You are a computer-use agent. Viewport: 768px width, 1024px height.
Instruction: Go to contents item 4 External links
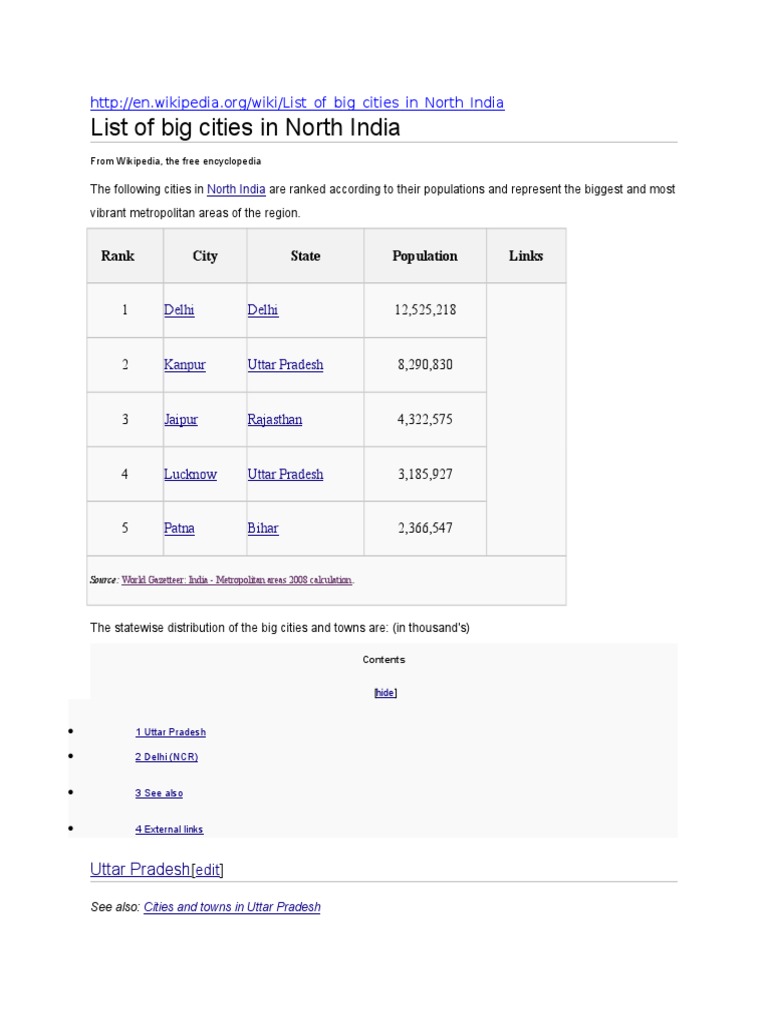tap(169, 829)
